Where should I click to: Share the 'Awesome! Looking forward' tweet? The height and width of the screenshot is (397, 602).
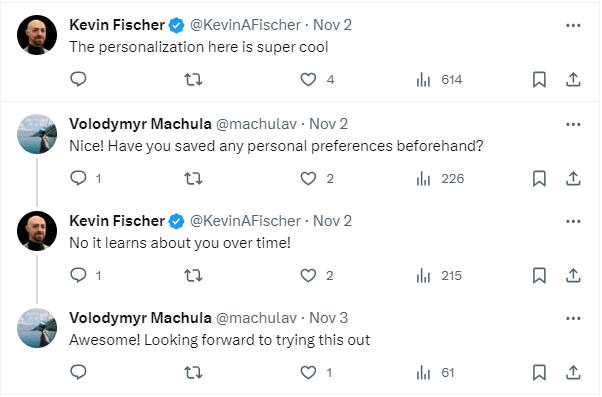573,372
